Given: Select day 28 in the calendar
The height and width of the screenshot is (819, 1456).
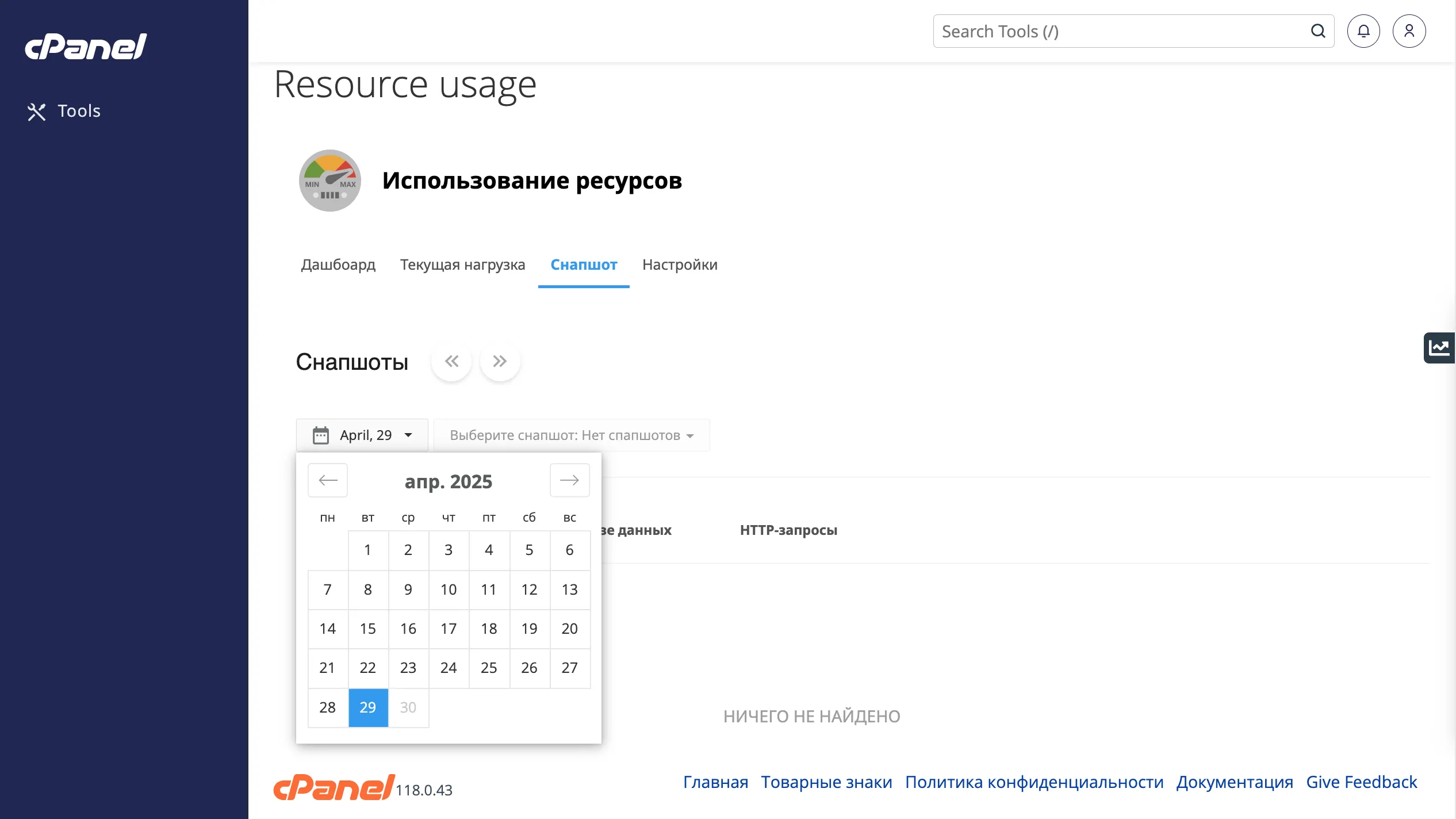Looking at the screenshot, I should point(328,707).
